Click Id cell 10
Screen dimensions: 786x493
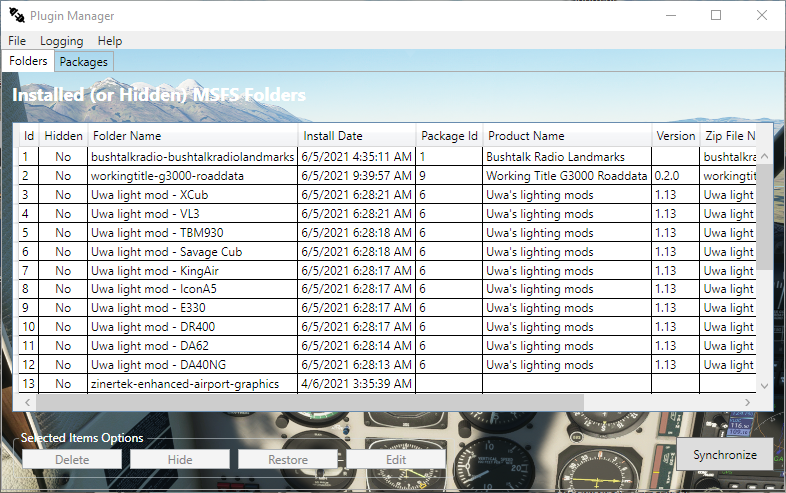pos(29,327)
